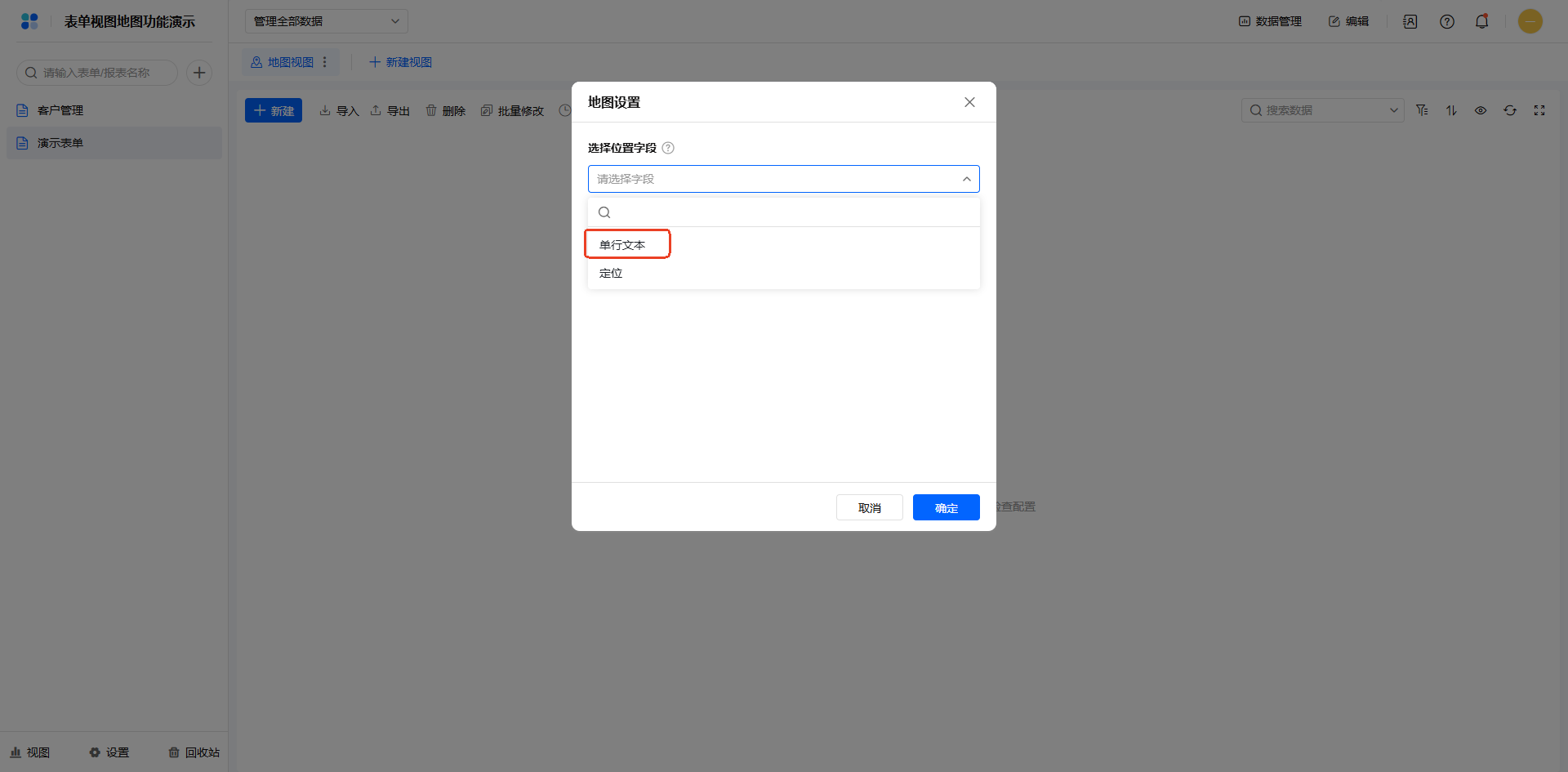Screen dimensions: 1568x772
Task: Click the plus icon beside sidebar search
Action: [x=199, y=73]
